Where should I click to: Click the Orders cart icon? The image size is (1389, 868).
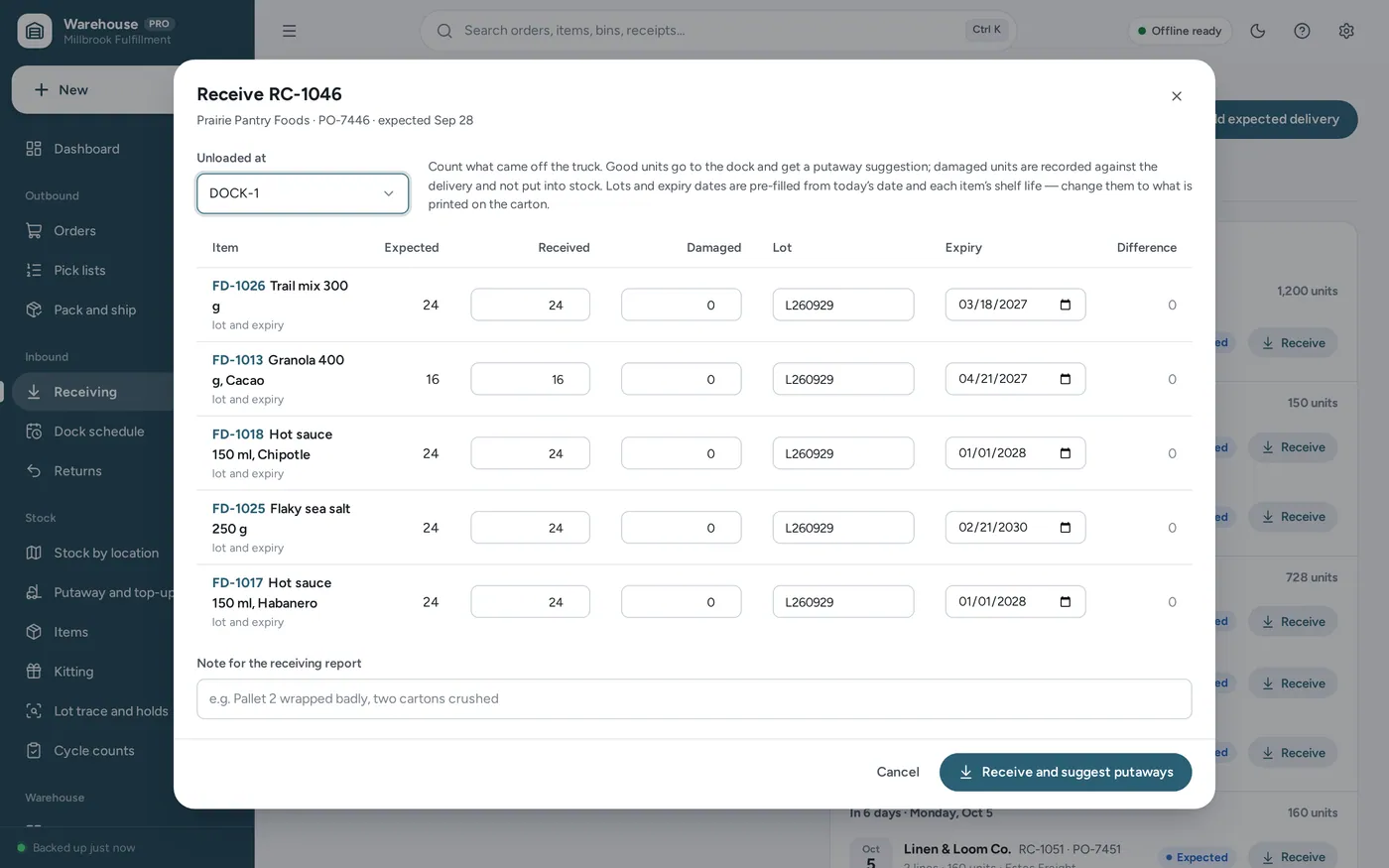[x=34, y=231]
